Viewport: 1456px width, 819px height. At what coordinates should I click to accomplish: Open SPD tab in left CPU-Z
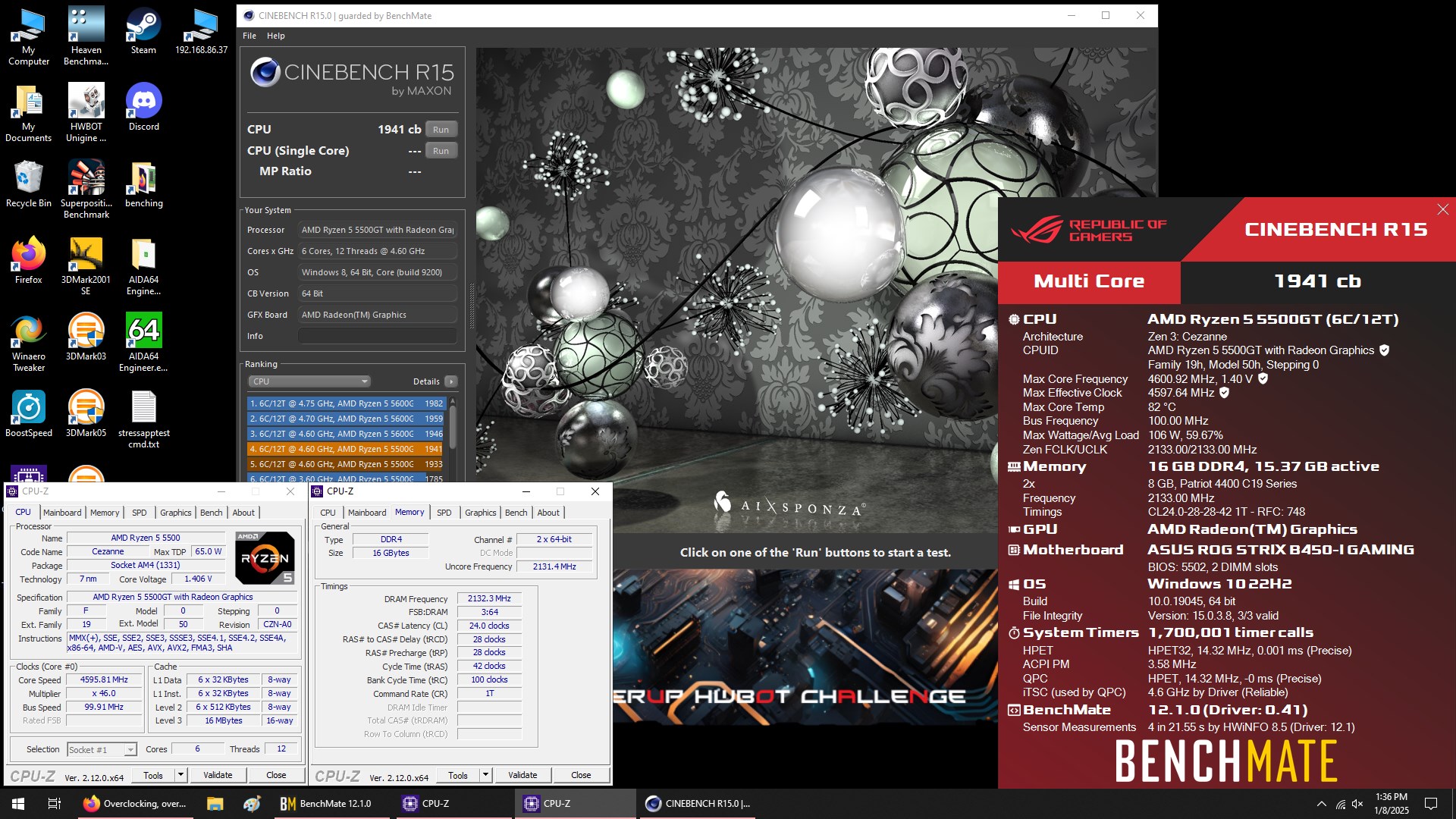coord(140,513)
